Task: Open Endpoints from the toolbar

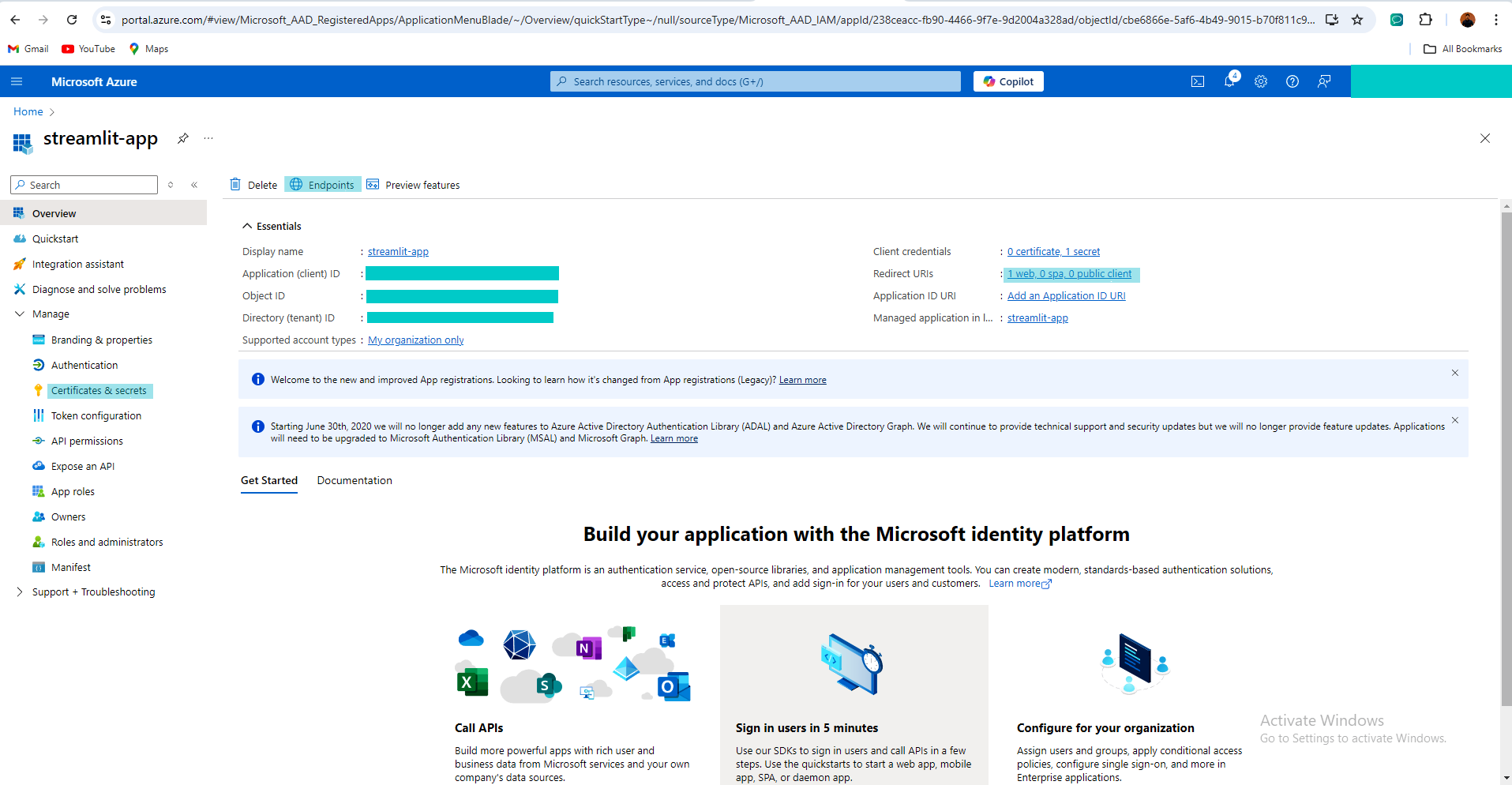Action: [x=322, y=184]
